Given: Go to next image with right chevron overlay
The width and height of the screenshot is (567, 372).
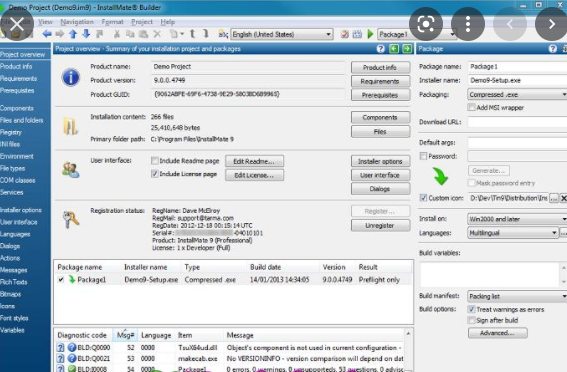Looking at the screenshot, I should (x=551, y=24).
